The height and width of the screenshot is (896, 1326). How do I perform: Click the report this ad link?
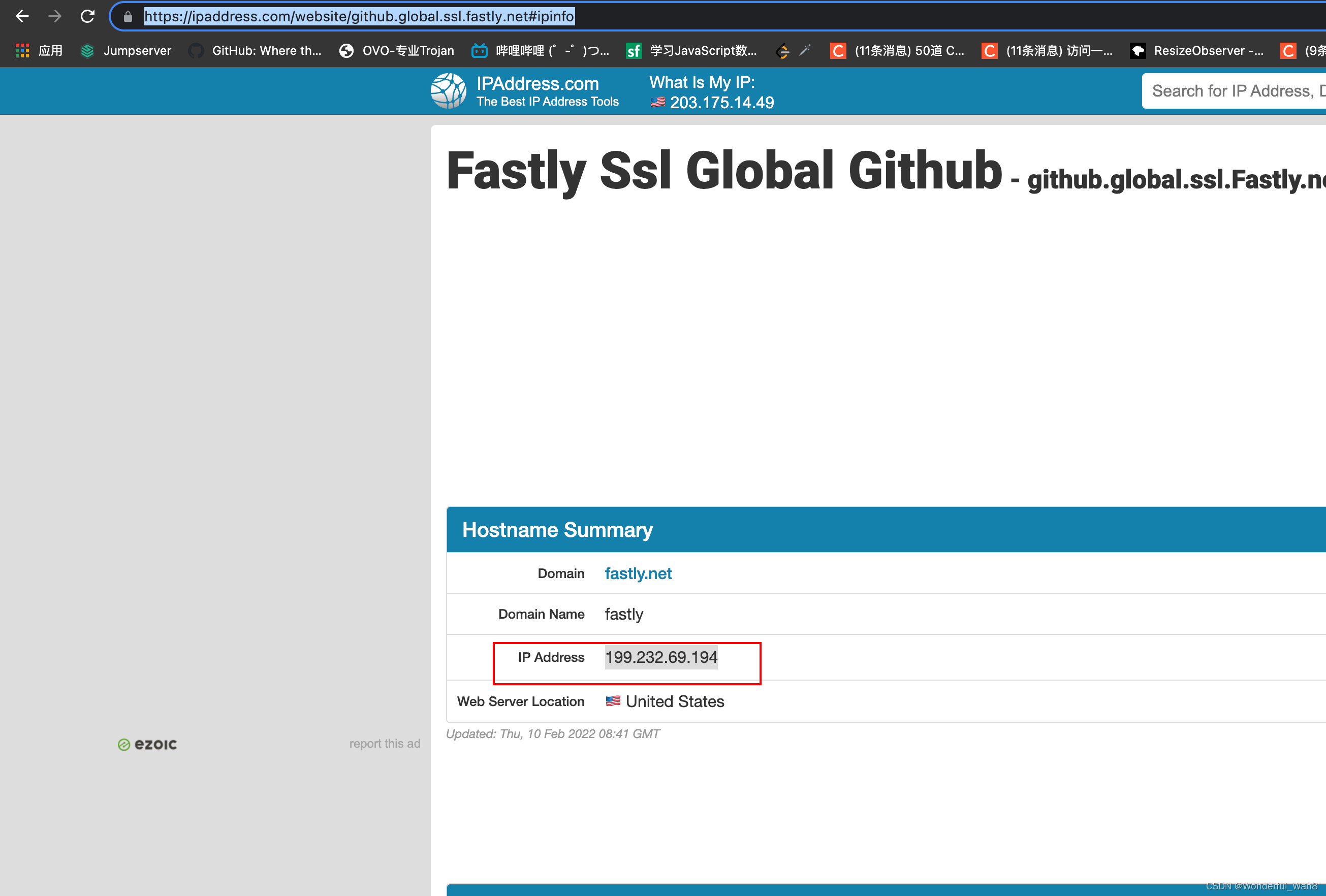(385, 744)
